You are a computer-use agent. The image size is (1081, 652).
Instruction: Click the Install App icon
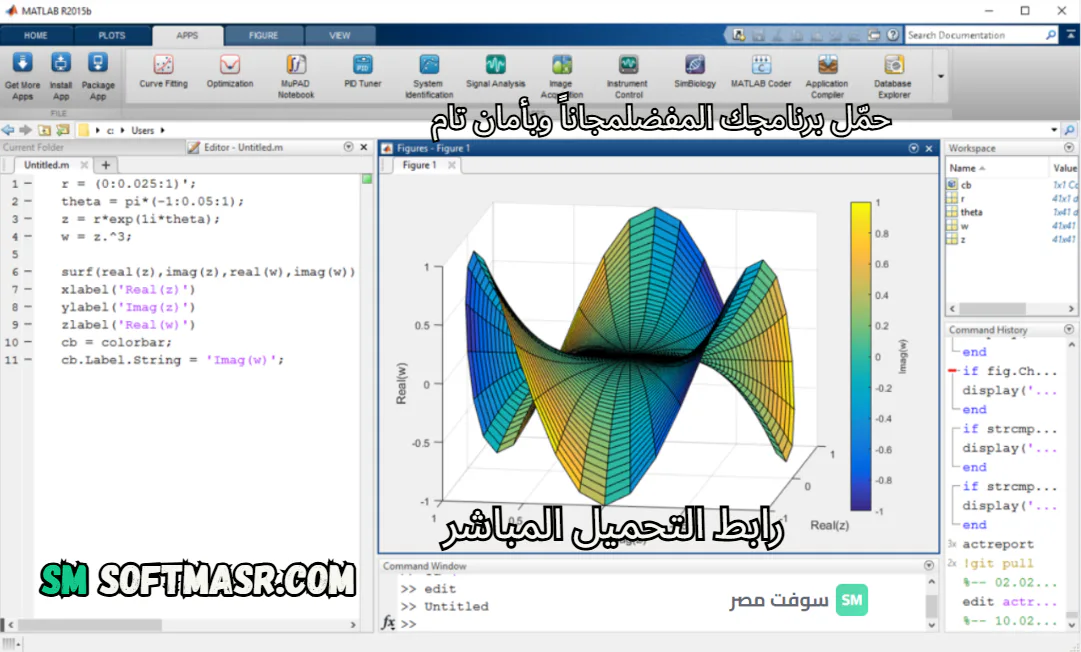(61, 77)
